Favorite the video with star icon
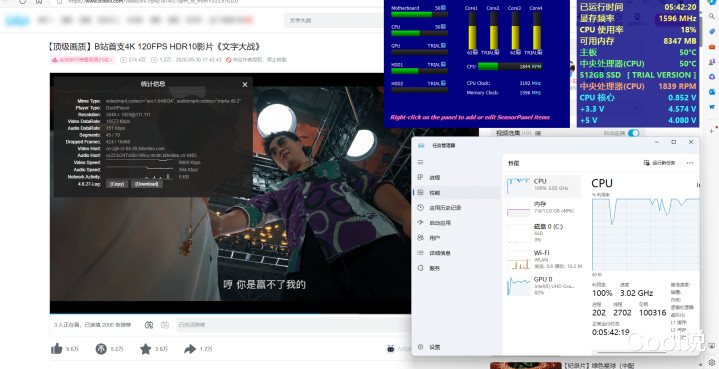The image size is (719, 369). point(145,349)
